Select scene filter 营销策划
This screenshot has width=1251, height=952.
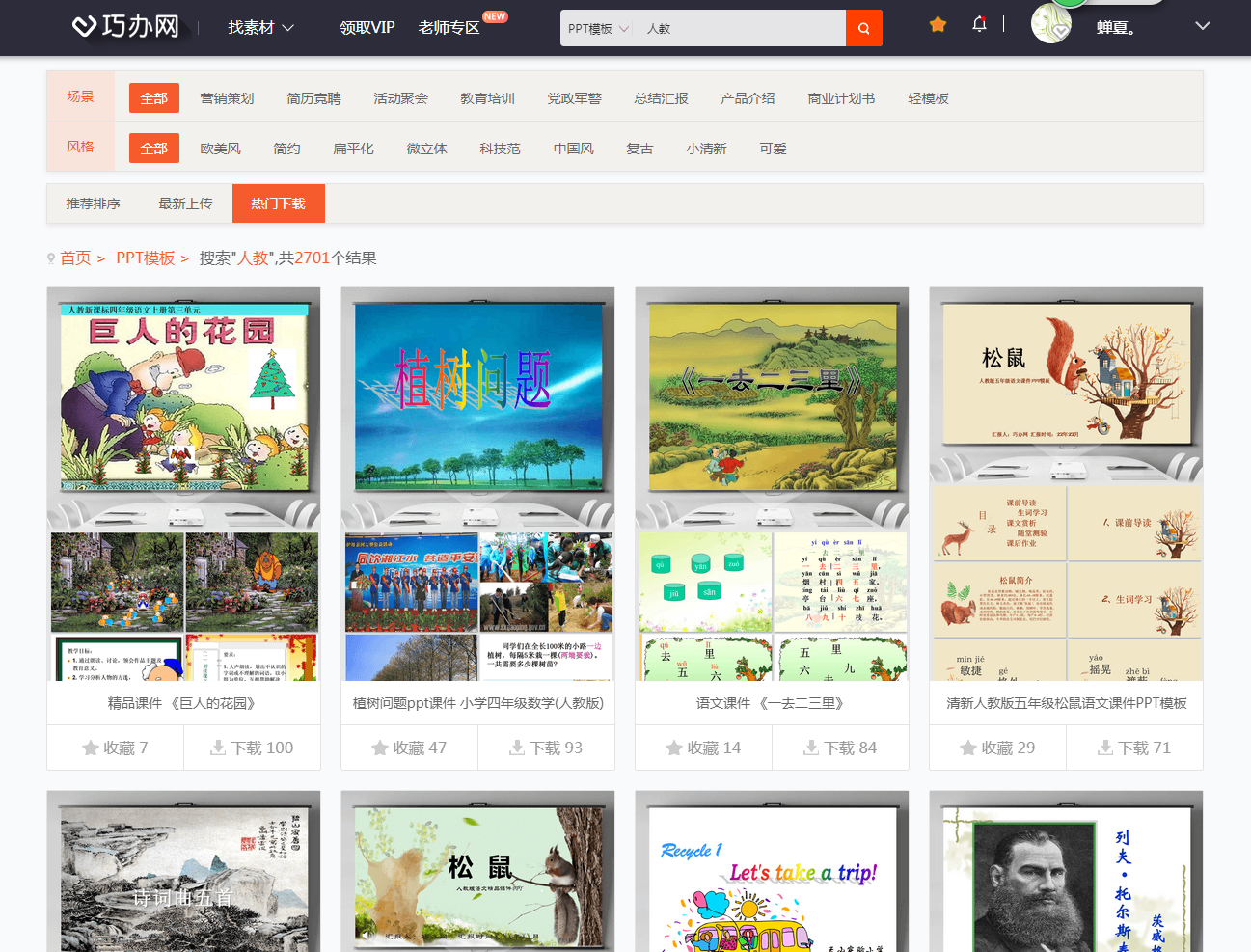(227, 98)
